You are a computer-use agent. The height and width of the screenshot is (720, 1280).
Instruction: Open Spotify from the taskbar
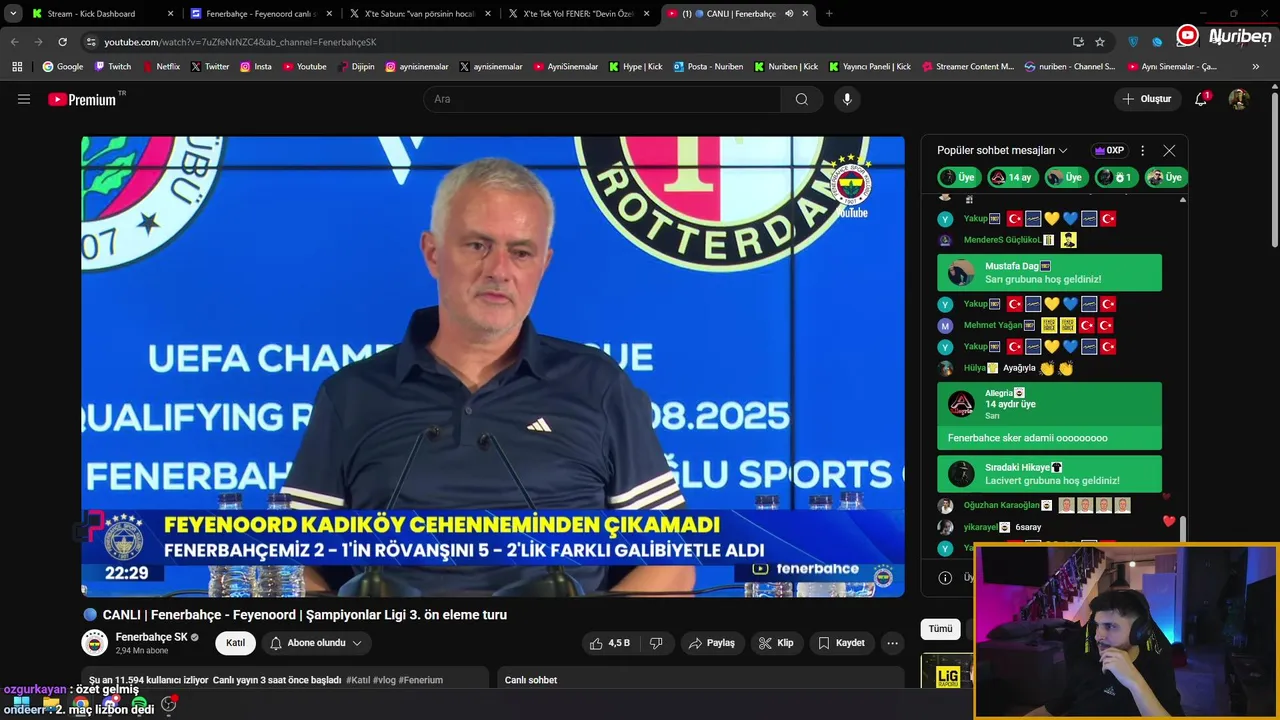pyautogui.click(x=139, y=704)
